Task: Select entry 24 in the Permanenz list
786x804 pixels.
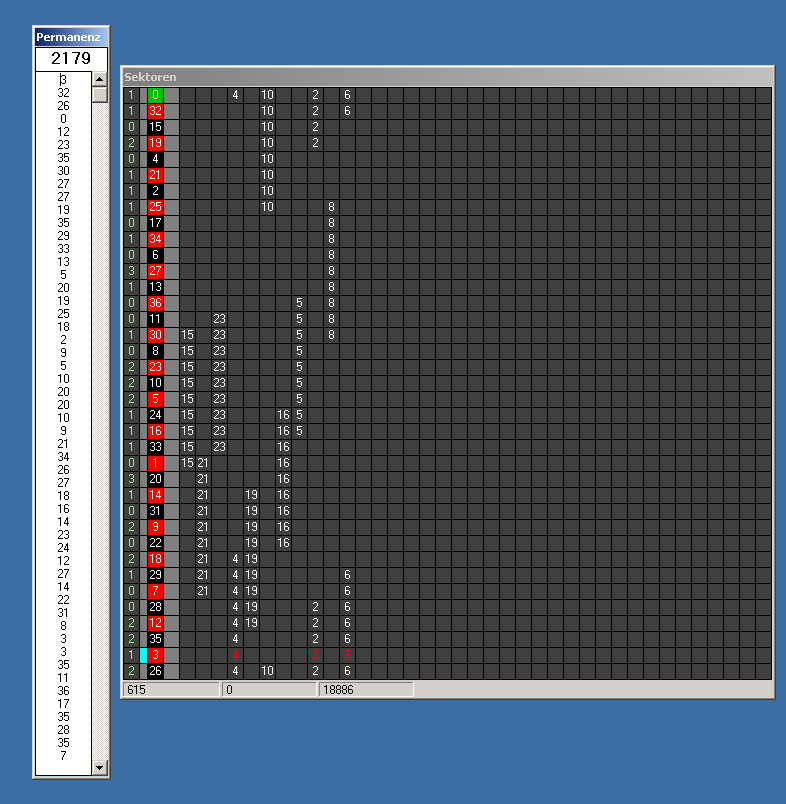Action: [63, 548]
